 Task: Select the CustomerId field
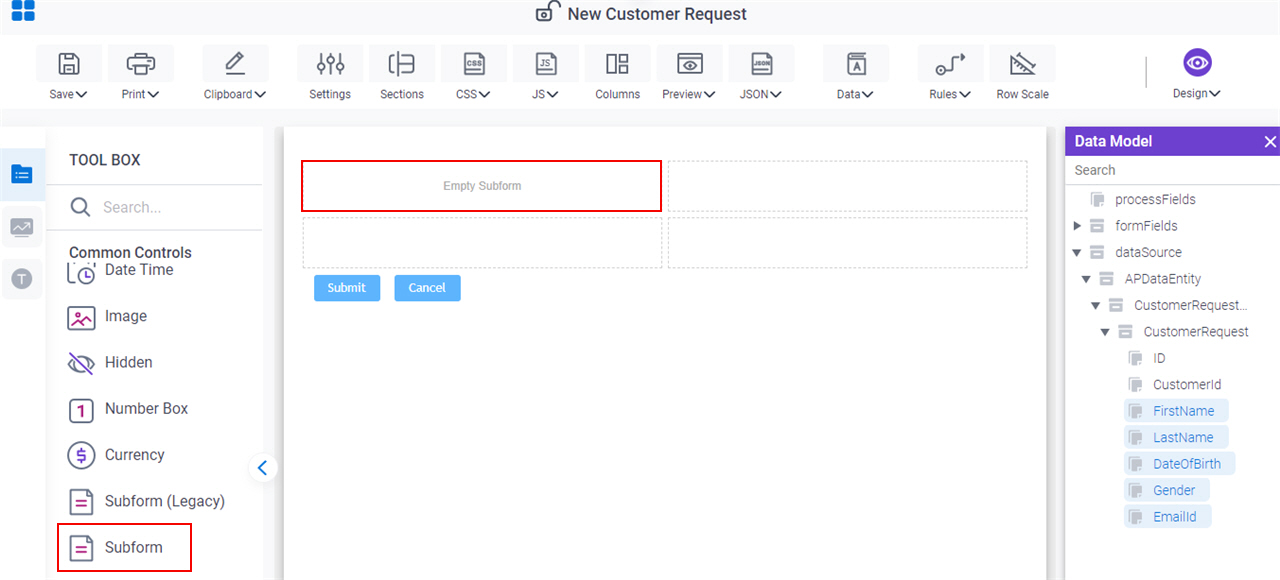pos(1187,385)
